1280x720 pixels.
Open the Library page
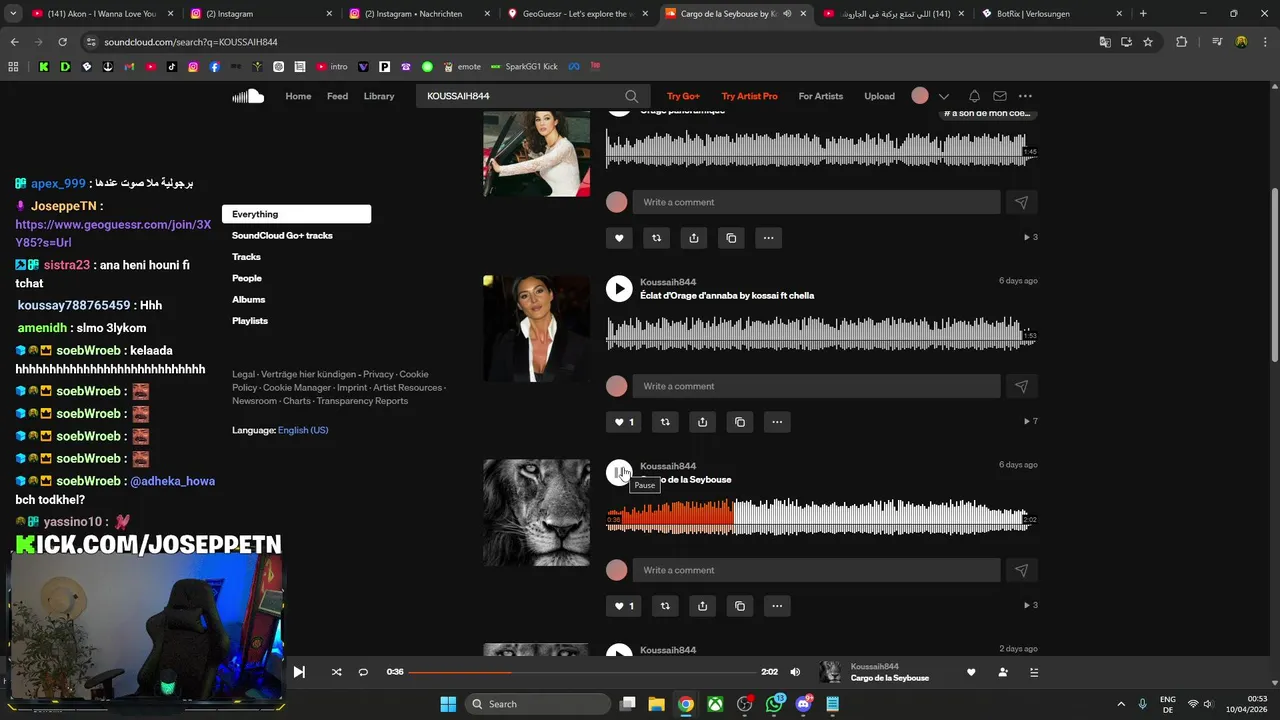tap(379, 96)
